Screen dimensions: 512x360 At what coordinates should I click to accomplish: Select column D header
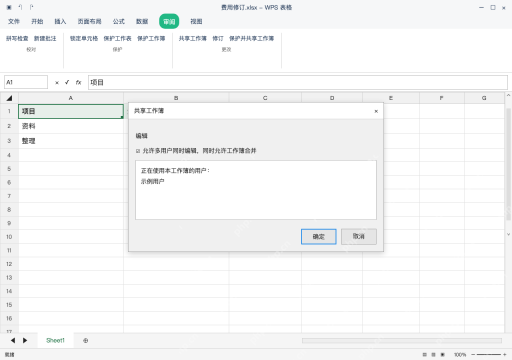332,98
